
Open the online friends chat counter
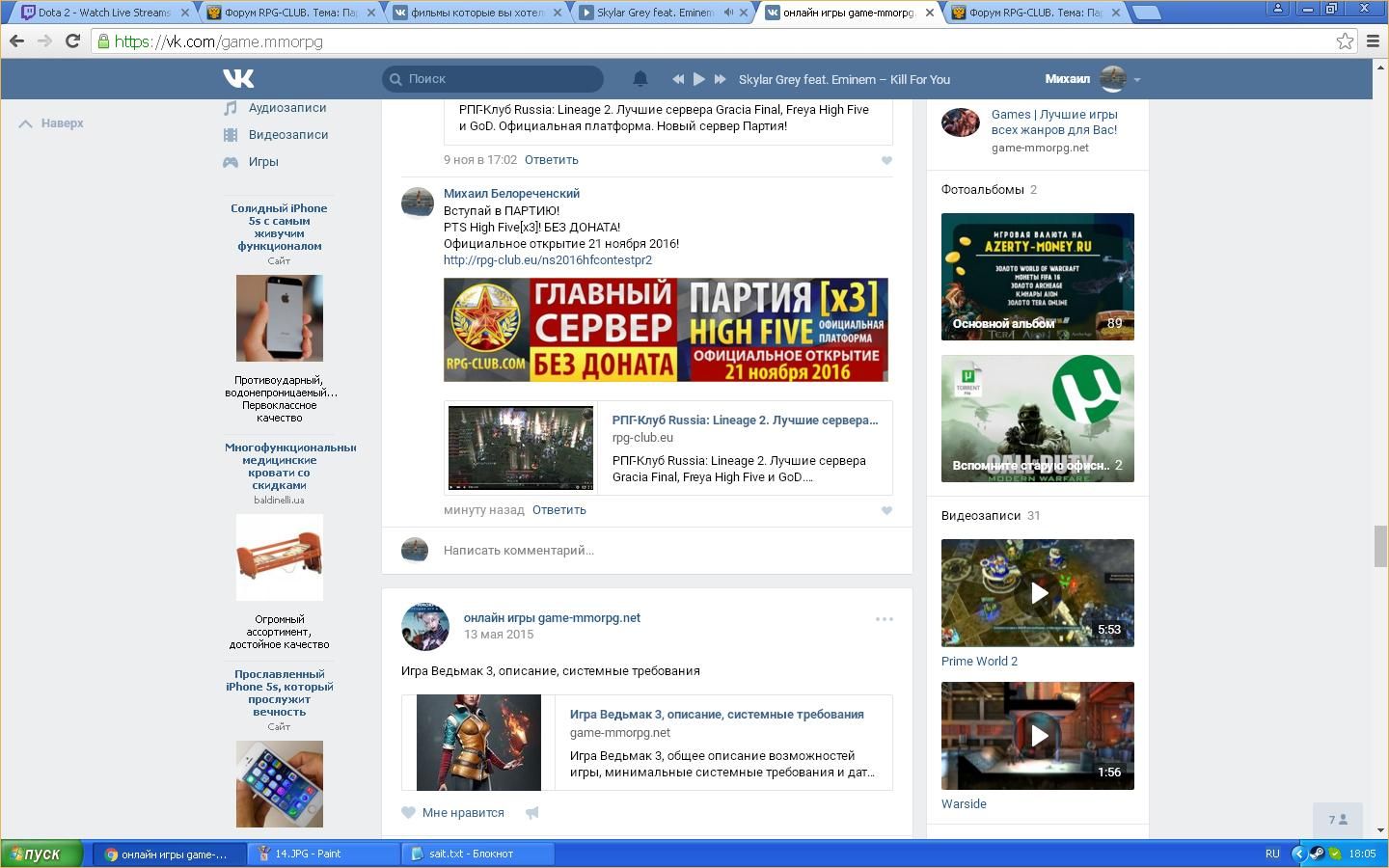(1338, 820)
